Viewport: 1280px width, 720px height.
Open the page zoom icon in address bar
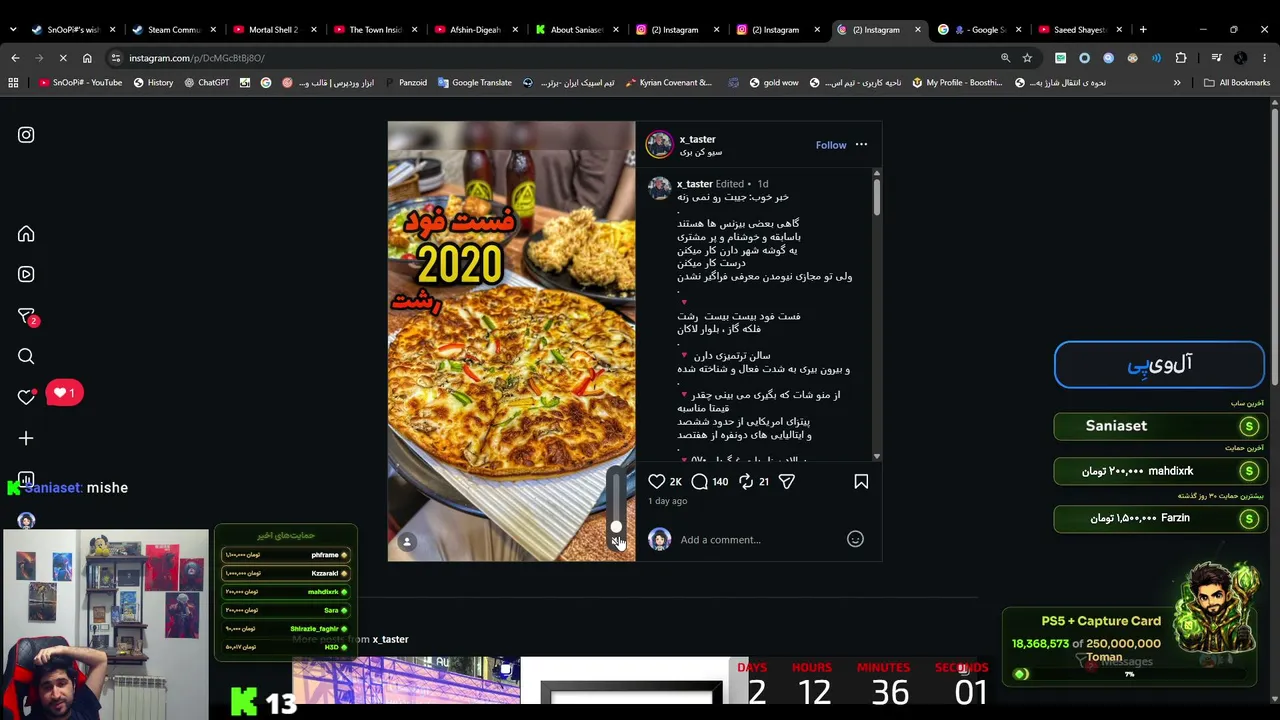[1005, 58]
